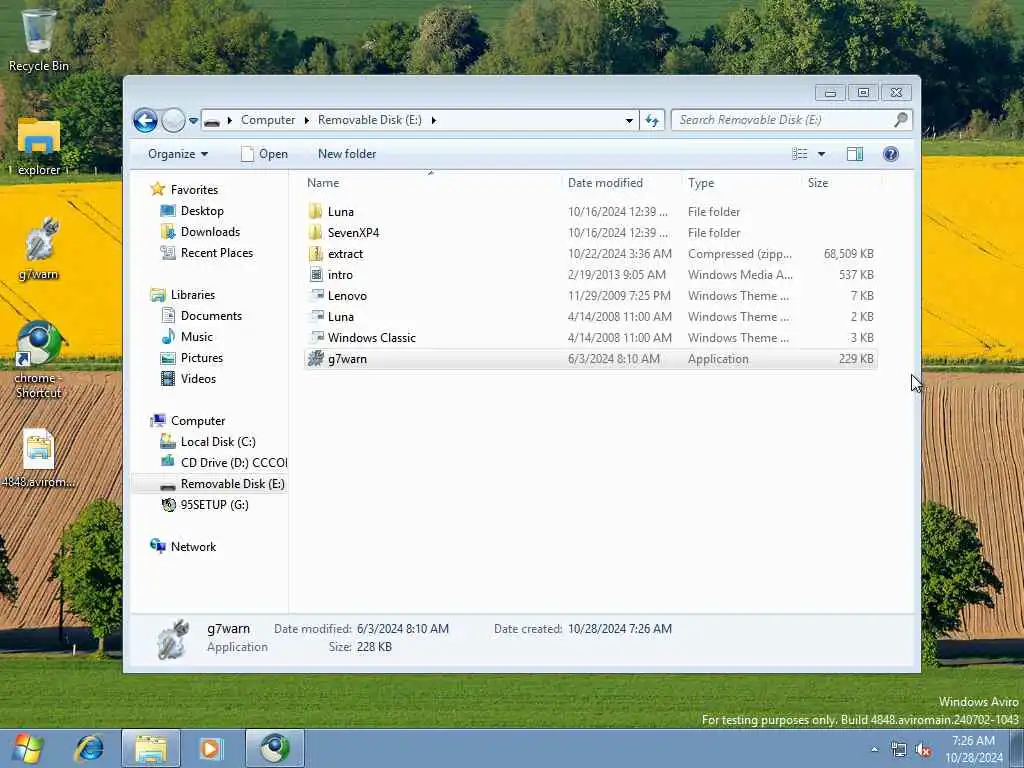Viewport: 1024px width, 768px height.
Task: Click the Computer breadcrumb in address bar
Action: (268, 120)
